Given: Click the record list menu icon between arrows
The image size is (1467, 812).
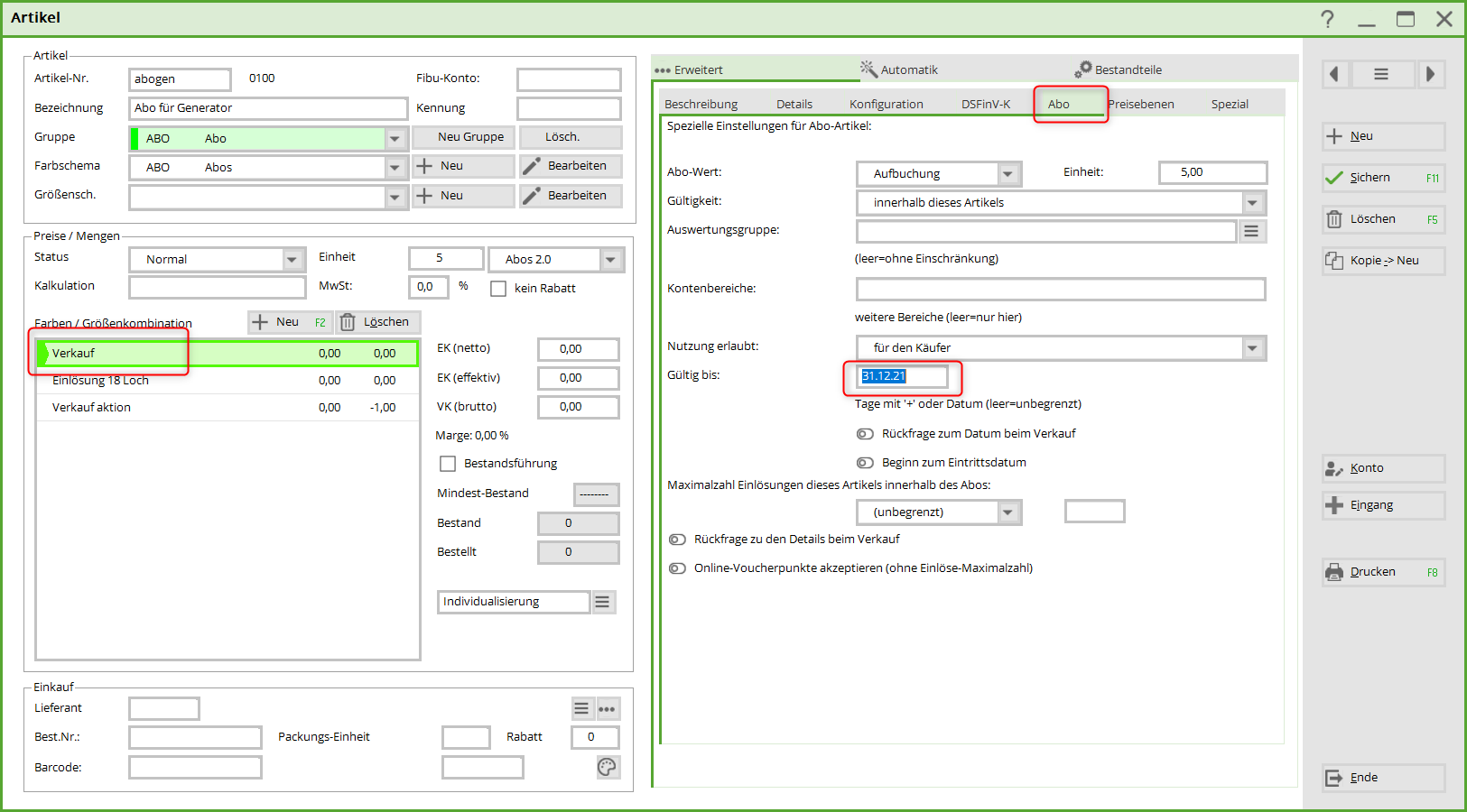Looking at the screenshot, I should (1381, 74).
